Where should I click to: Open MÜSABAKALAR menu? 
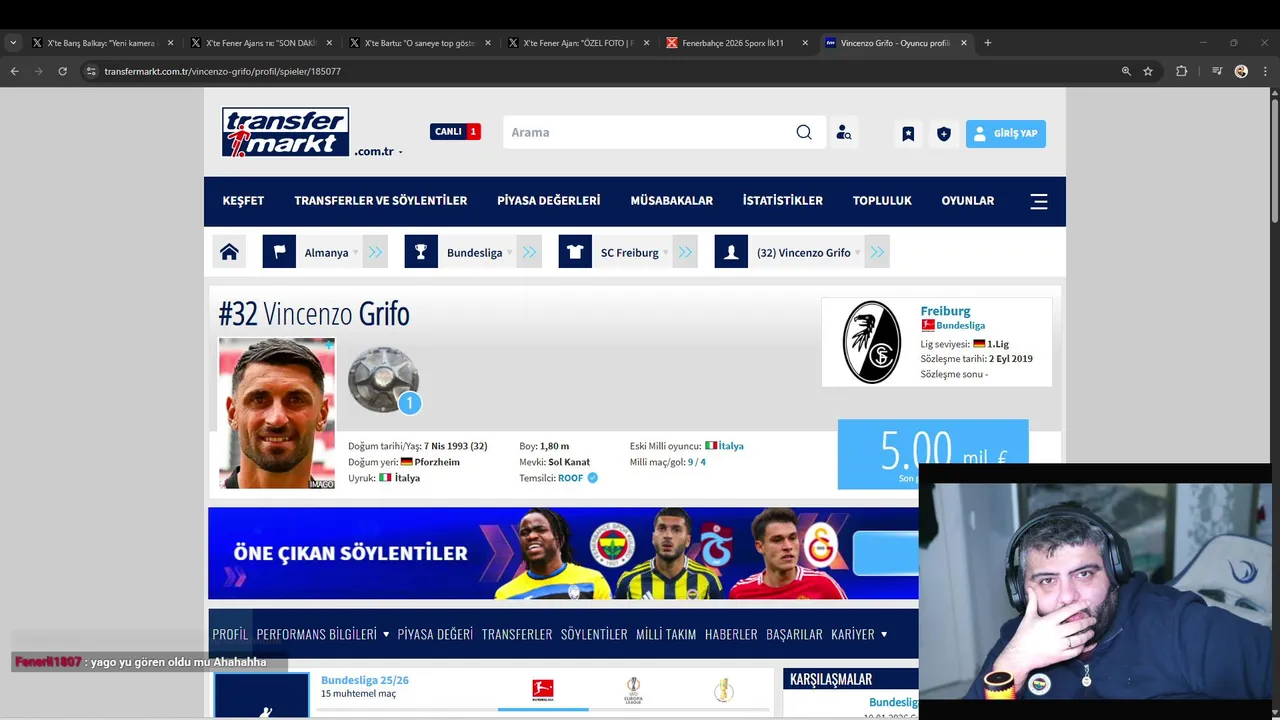[671, 201]
